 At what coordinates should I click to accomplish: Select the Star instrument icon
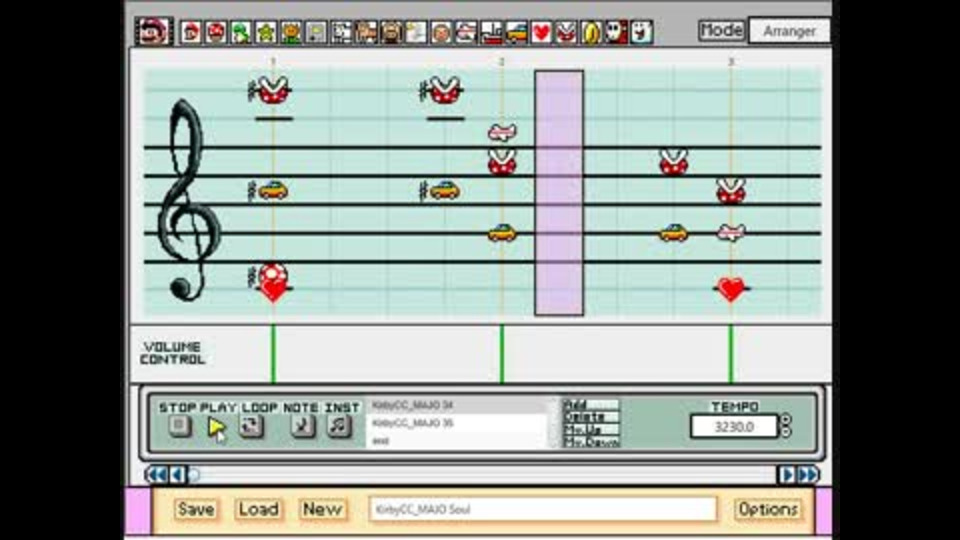pos(266,32)
